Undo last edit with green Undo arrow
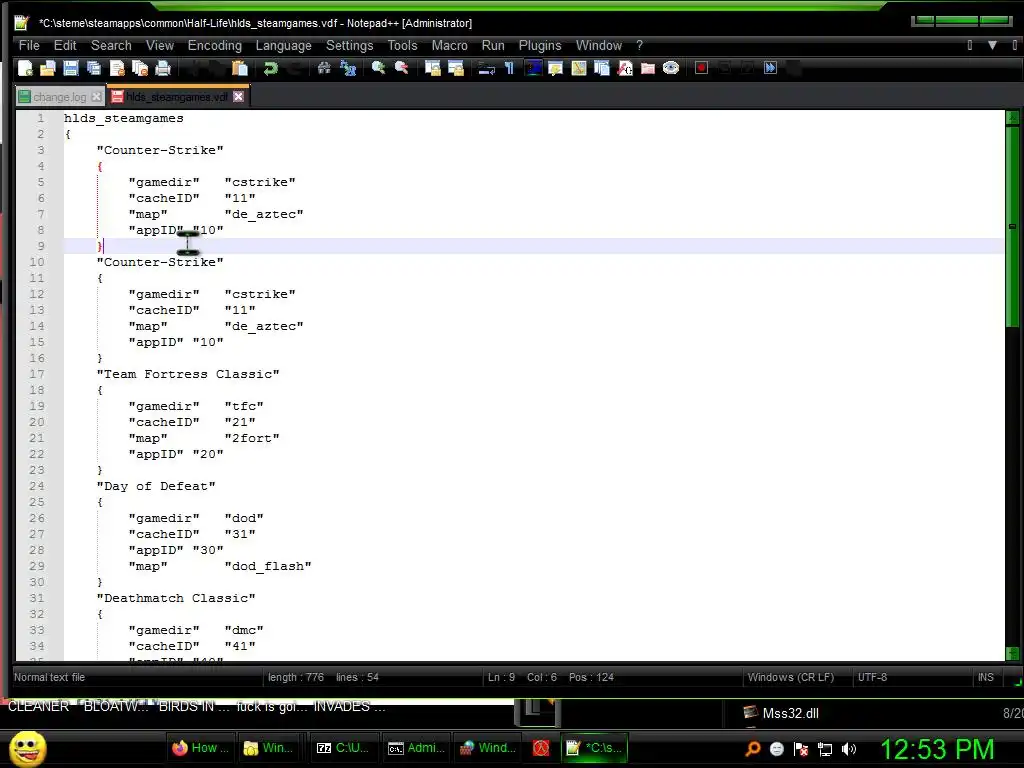This screenshot has width=1024, height=768. 270,68
